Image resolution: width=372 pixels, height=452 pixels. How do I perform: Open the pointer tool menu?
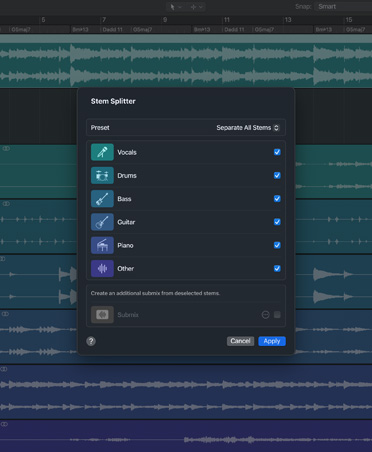175,7
